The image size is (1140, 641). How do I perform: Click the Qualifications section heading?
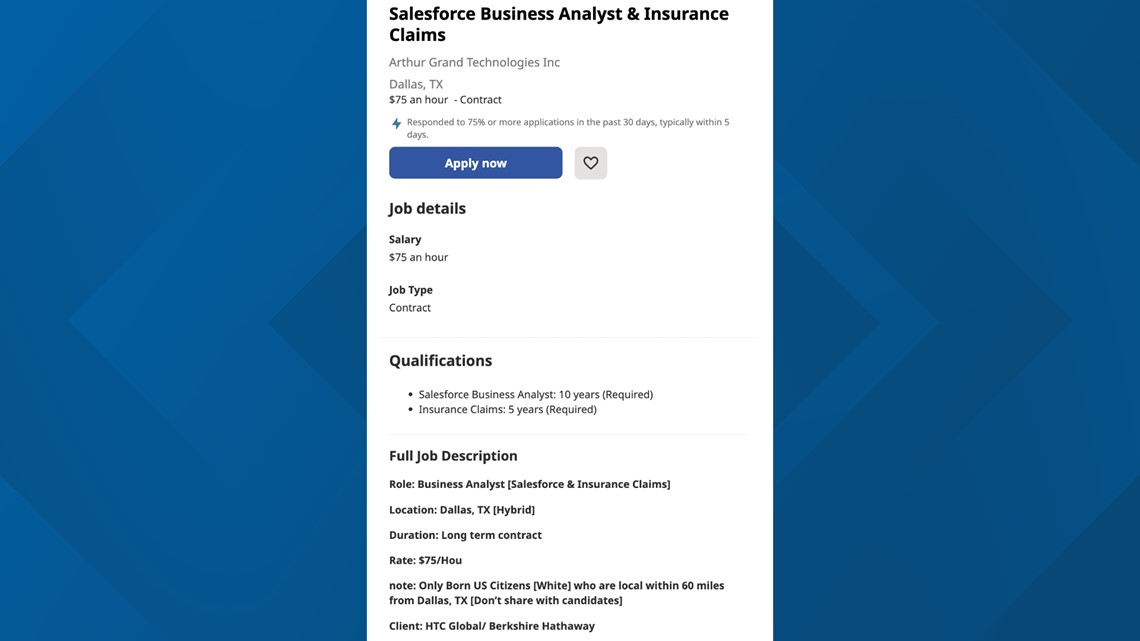coord(440,360)
